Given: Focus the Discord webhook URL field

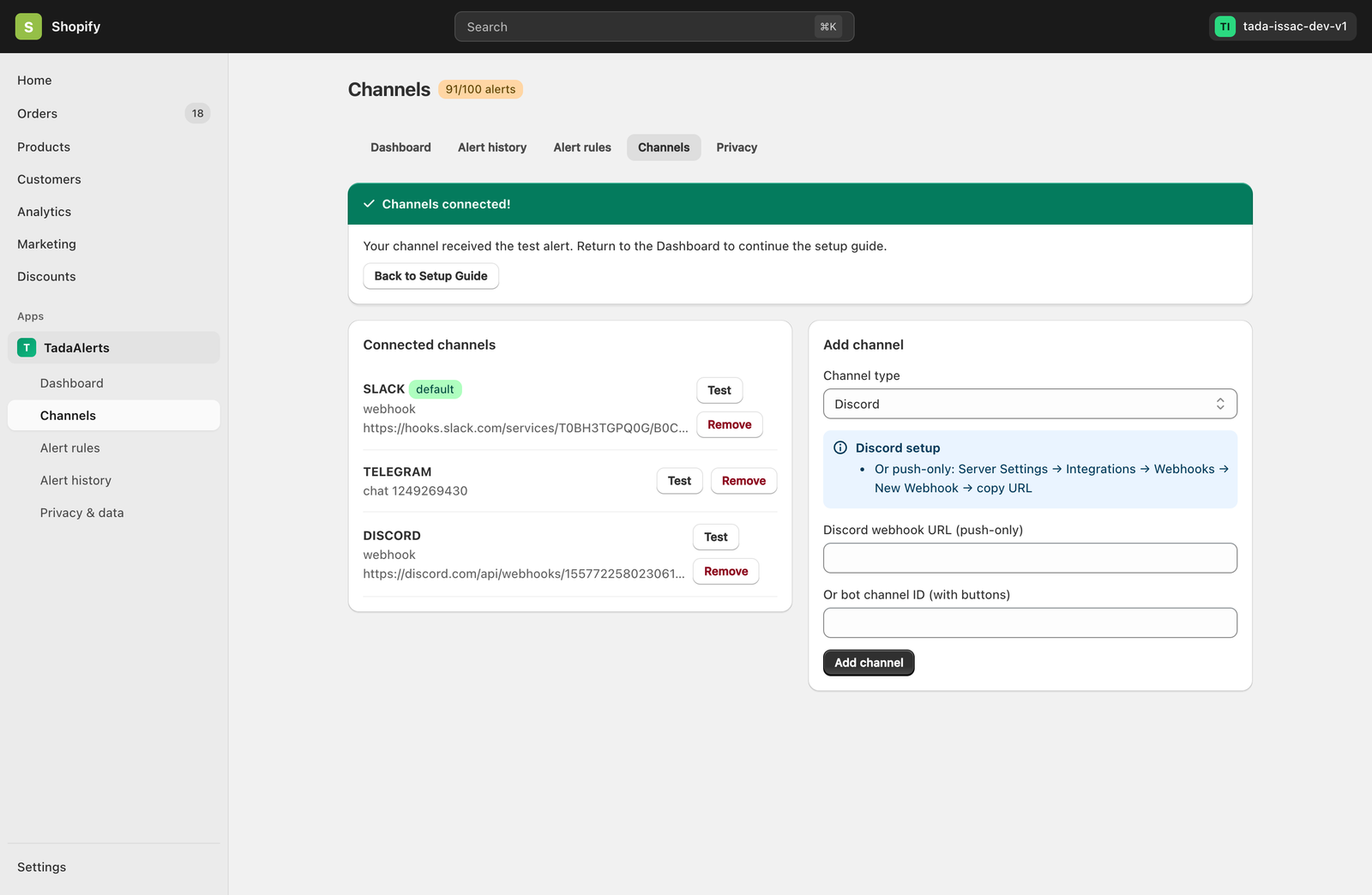Looking at the screenshot, I should point(1030,558).
